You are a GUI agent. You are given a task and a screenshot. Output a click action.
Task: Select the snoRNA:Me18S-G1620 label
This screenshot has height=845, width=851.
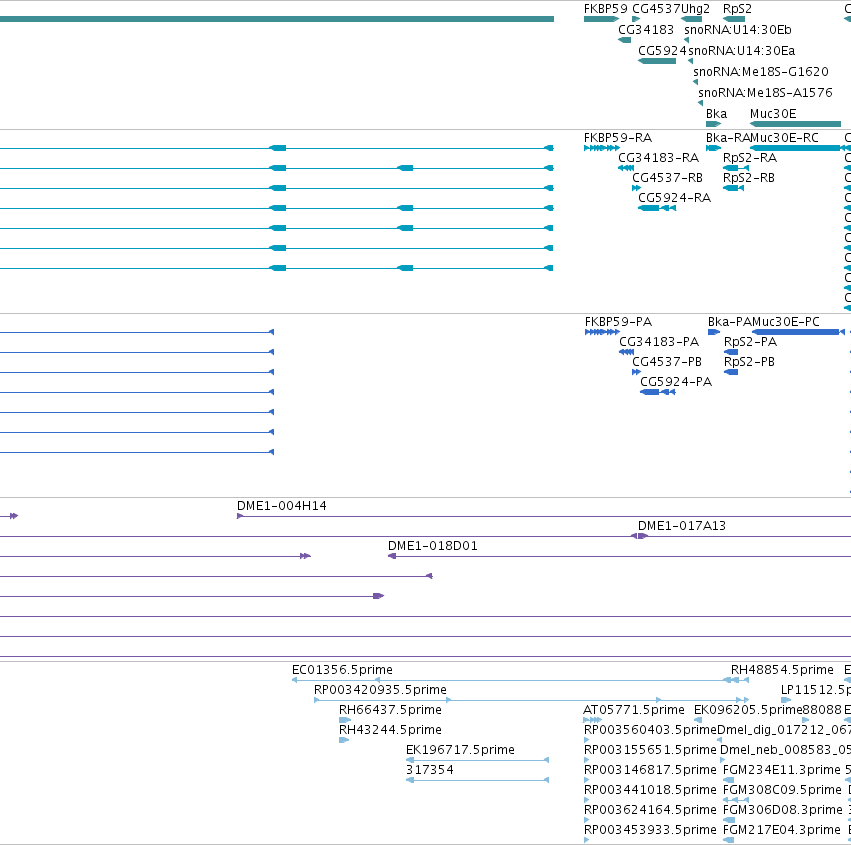click(761, 72)
